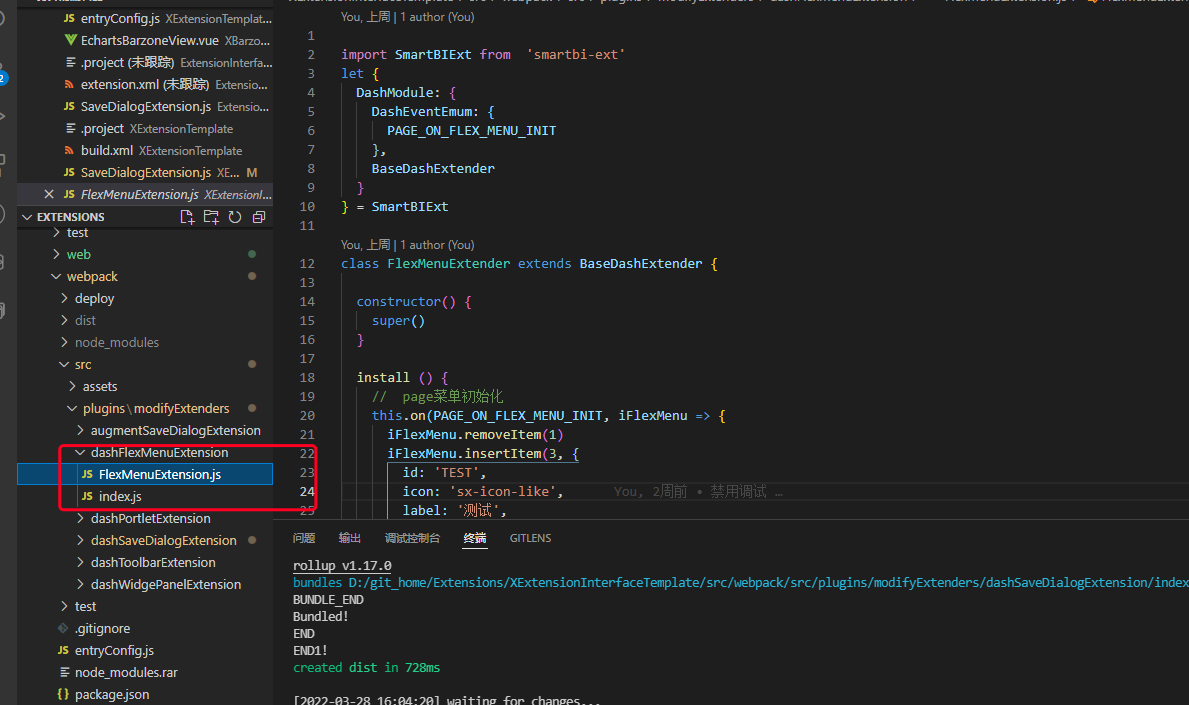Click the constructor keyword in code
1189x705 pixels.
(398, 302)
